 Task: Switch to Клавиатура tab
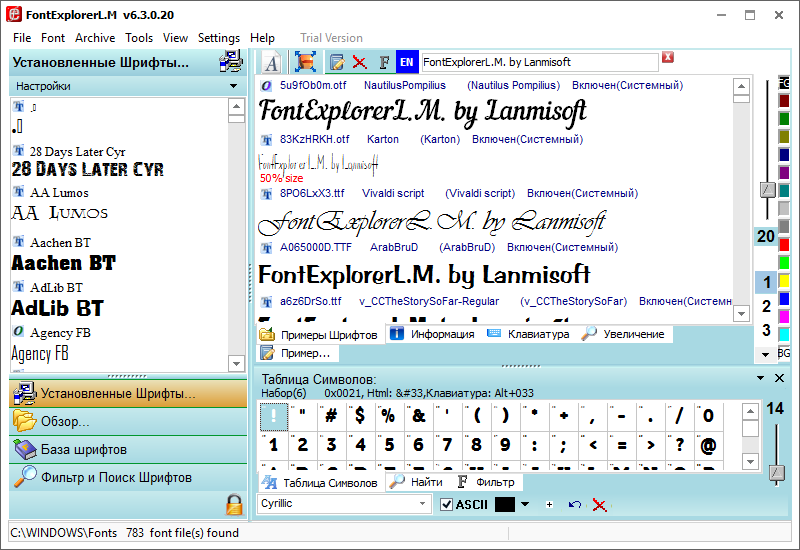pyautogui.click(x=529, y=334)
